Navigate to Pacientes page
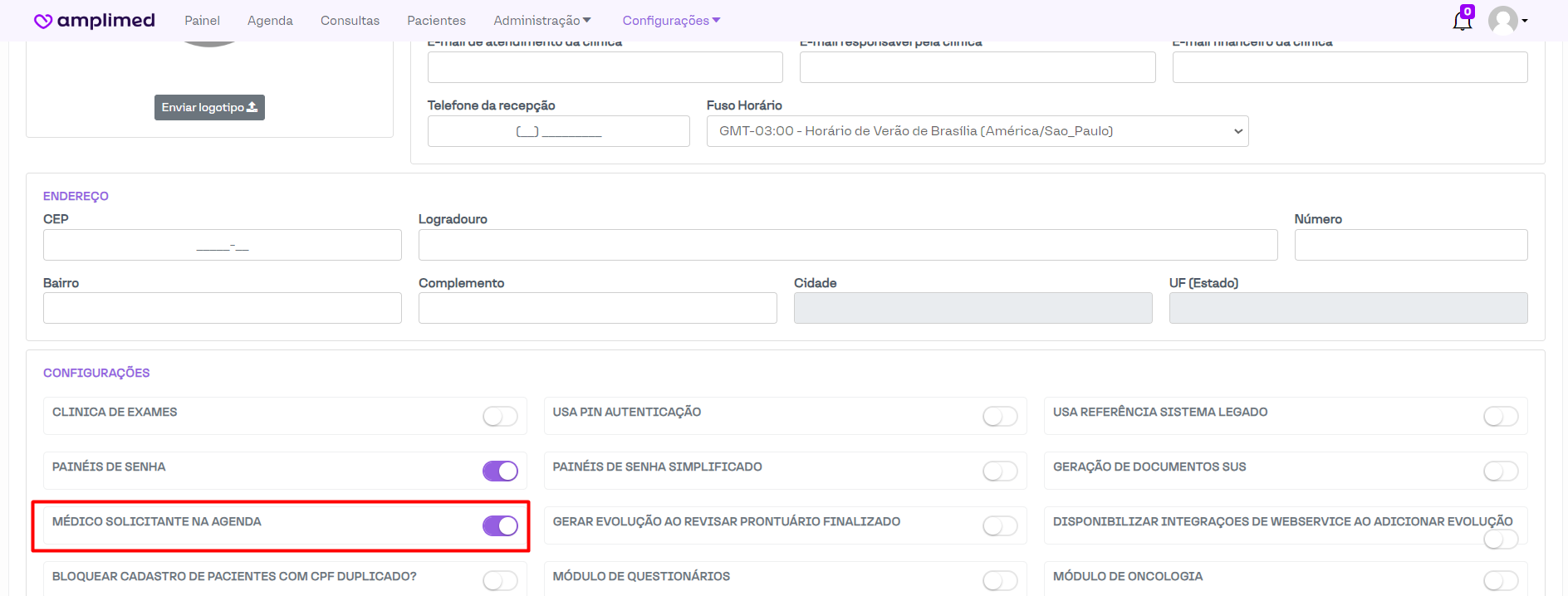This screenshot has height=596, width=1568. [436, 21]
